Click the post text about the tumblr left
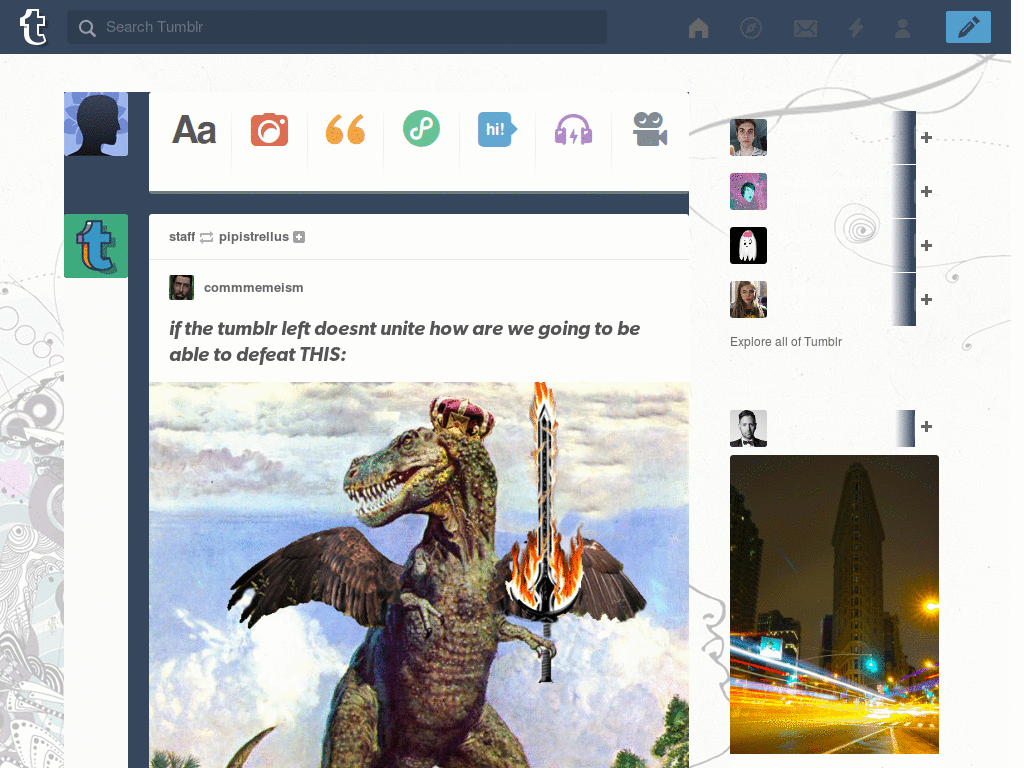 tap(404, 341)
